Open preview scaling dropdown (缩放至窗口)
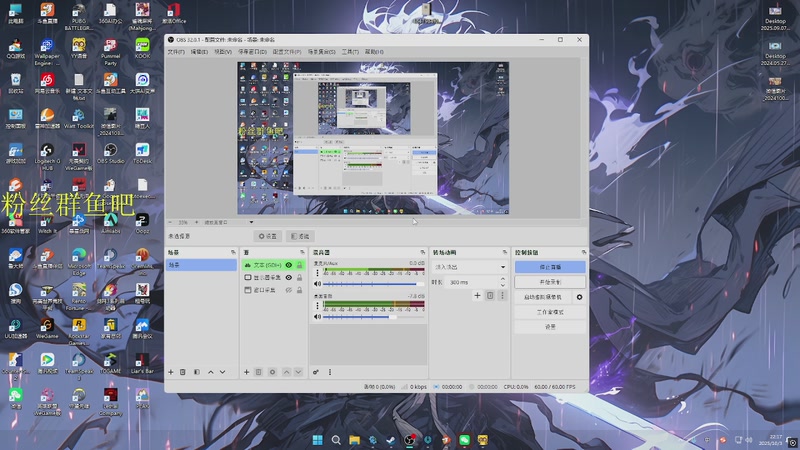Screen dimensions: 800x450 point(228,222)
